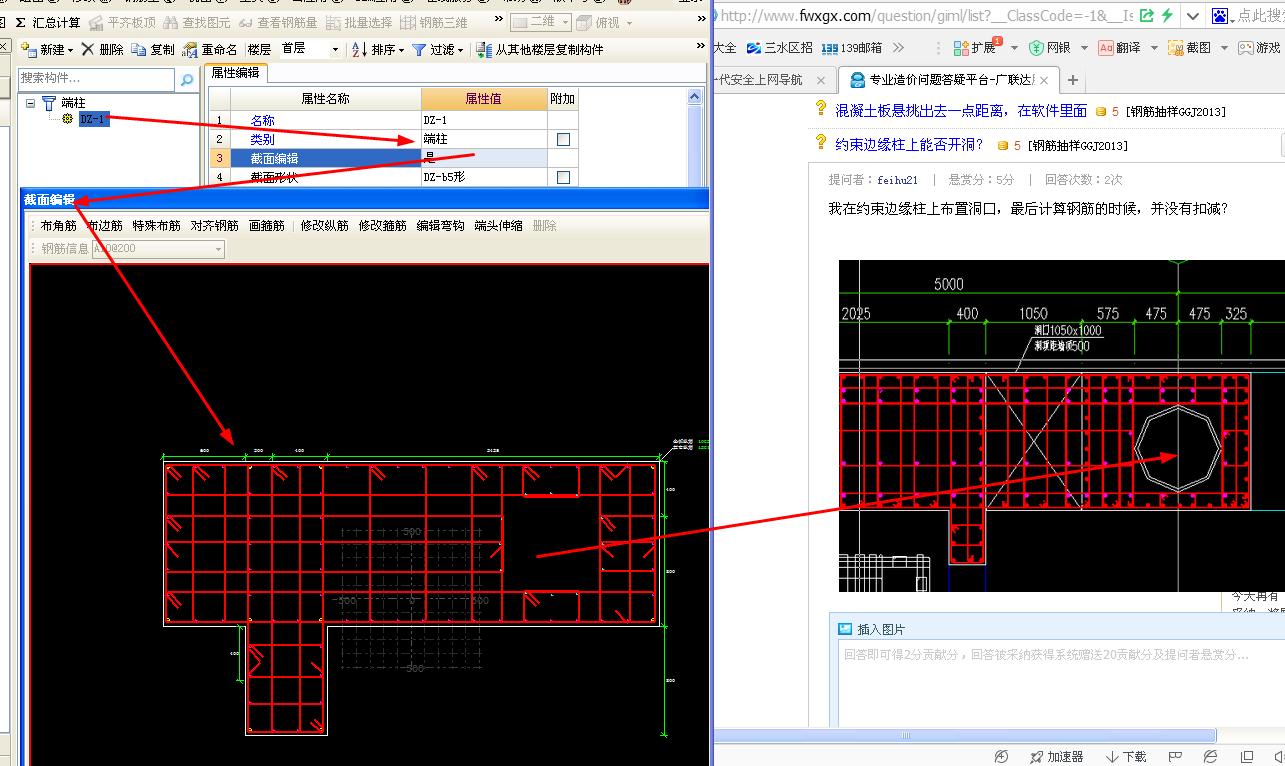Click the 重命名 button

tap(210, 49)
